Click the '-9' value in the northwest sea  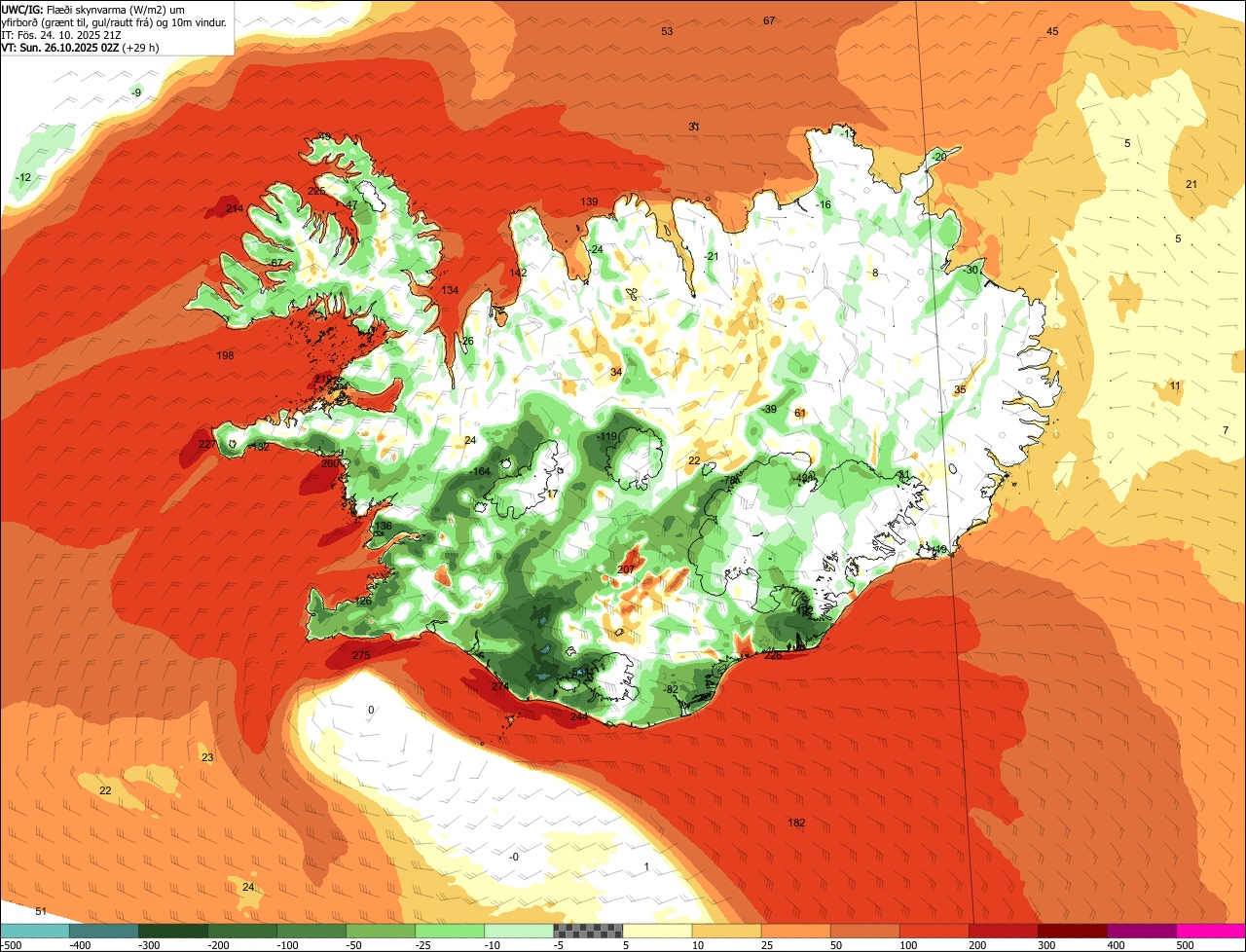136,92
